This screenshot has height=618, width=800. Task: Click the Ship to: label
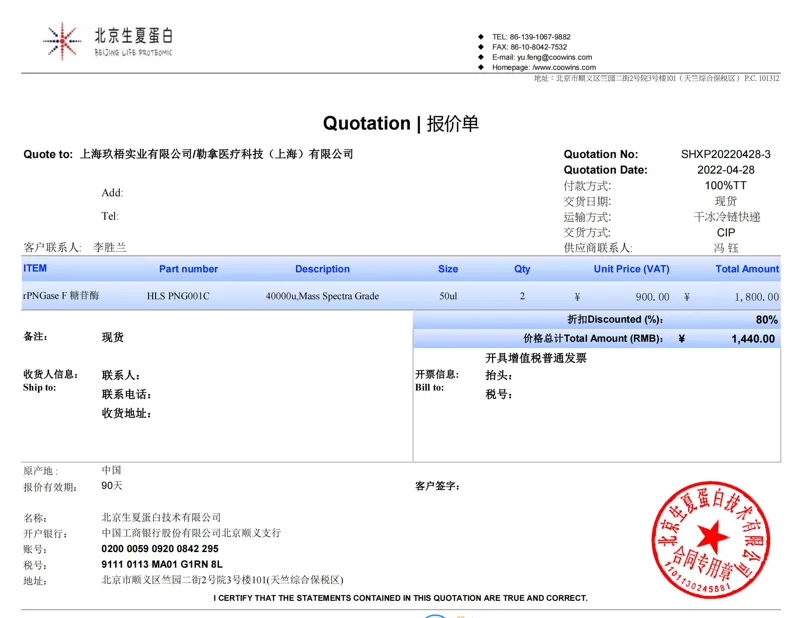point(39,387)
